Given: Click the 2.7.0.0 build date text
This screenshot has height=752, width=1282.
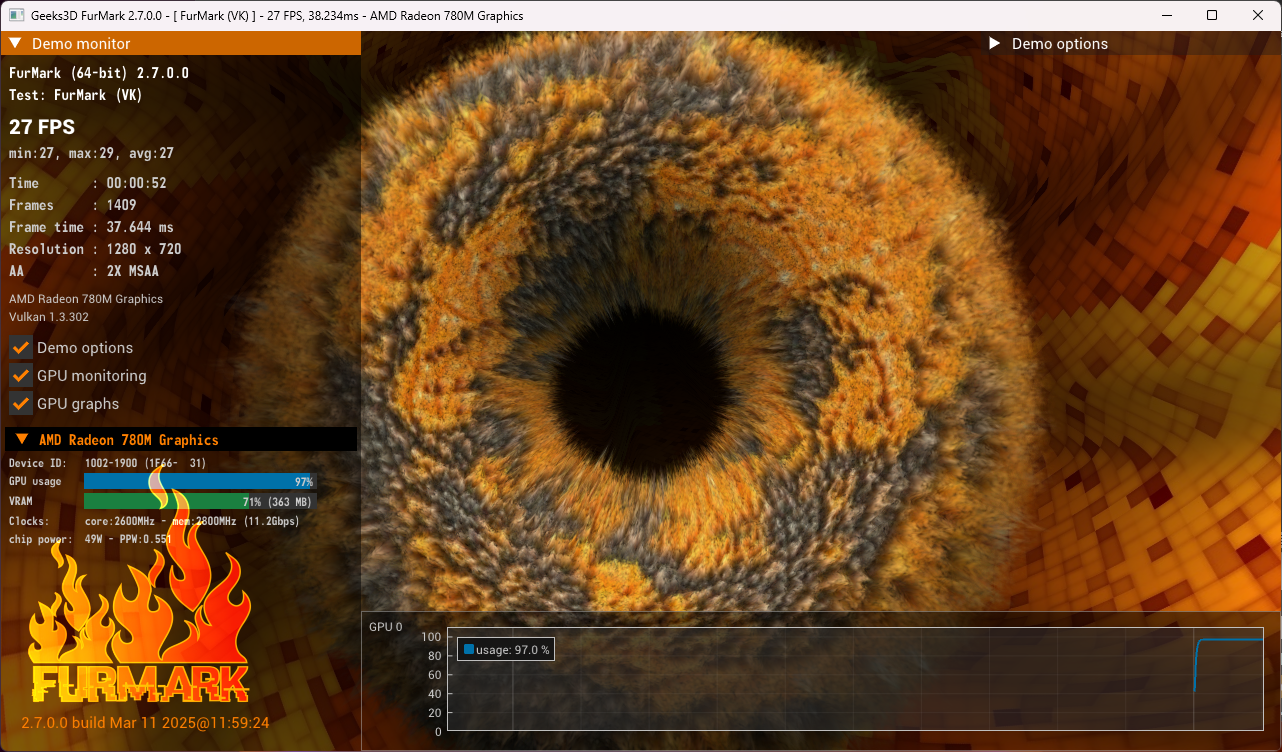Looking at the screenshot, I should (x=145, y=722).
